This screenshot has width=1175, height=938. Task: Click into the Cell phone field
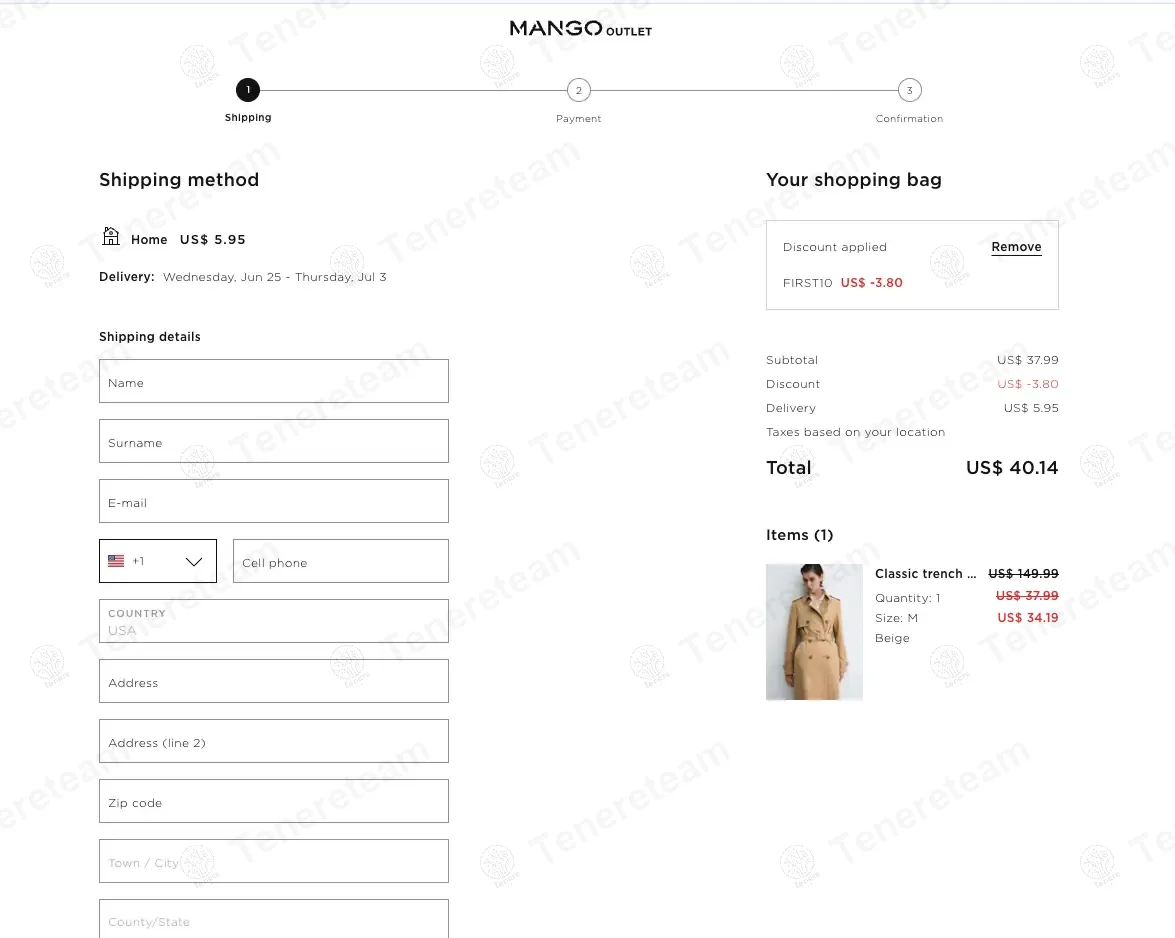click(x=341, y=561)
